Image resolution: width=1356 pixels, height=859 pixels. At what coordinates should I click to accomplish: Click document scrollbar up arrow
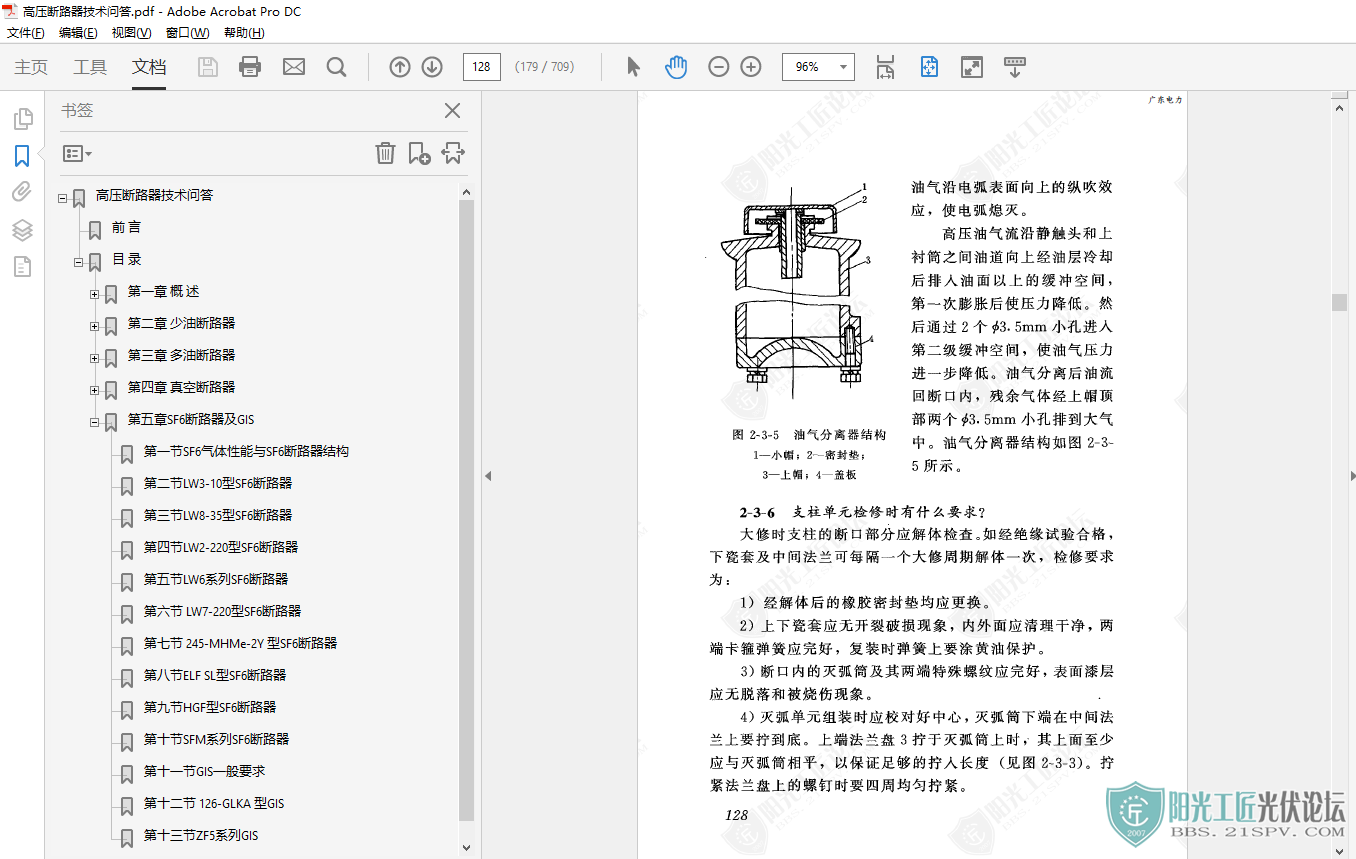(x=1339, y=107)
